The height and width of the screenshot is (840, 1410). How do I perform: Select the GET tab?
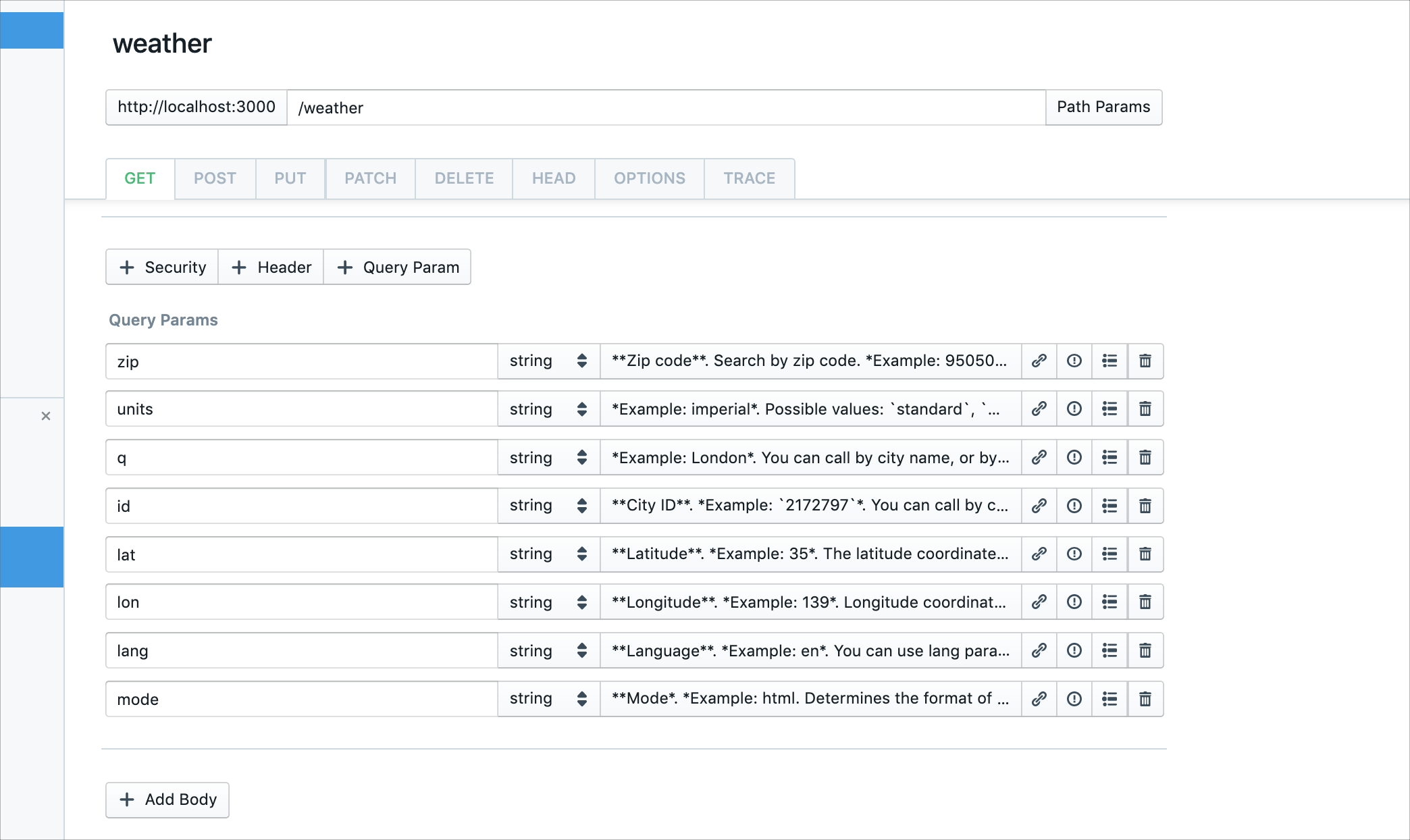(x=140, y=178)
